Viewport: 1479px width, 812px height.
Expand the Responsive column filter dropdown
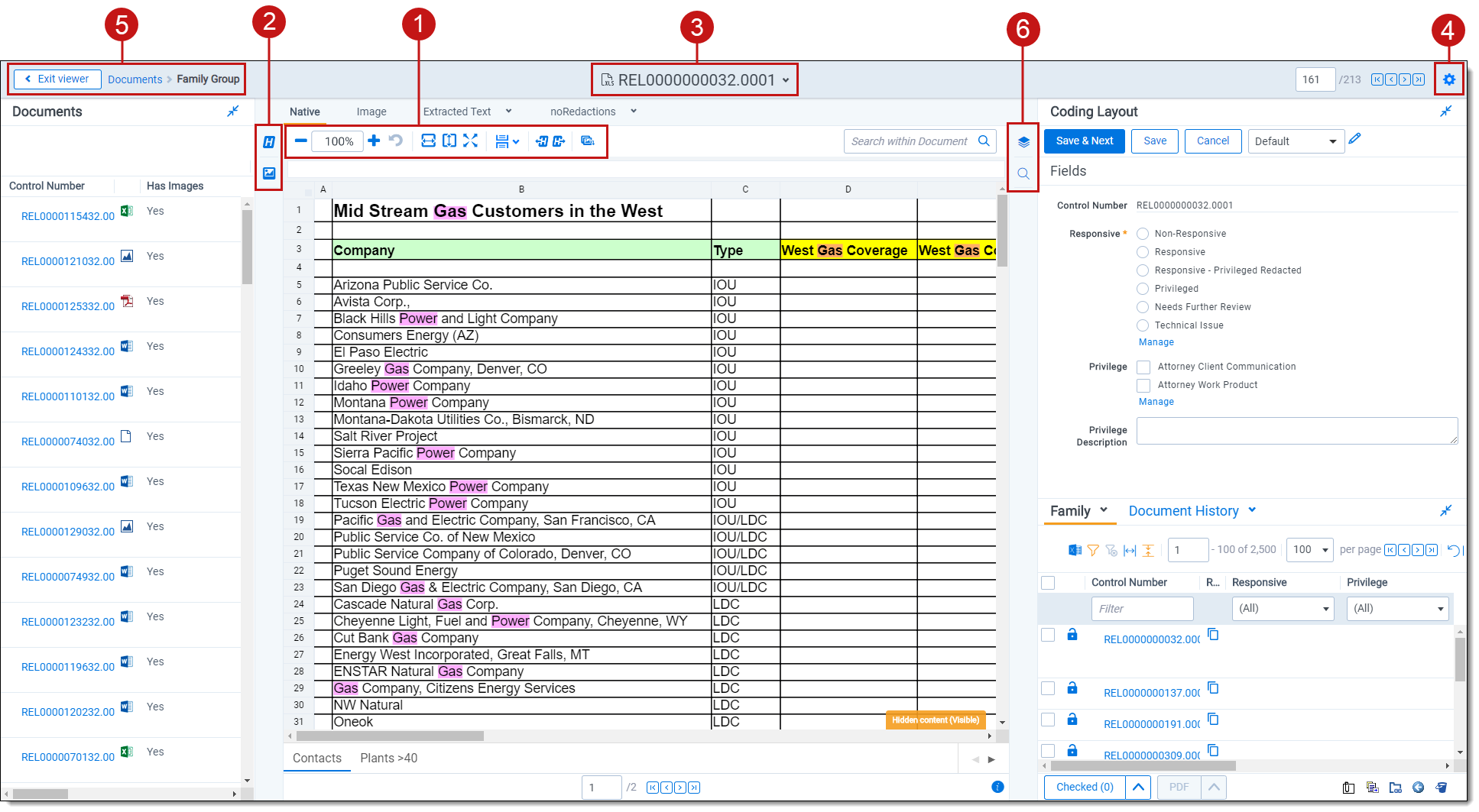1283,609
